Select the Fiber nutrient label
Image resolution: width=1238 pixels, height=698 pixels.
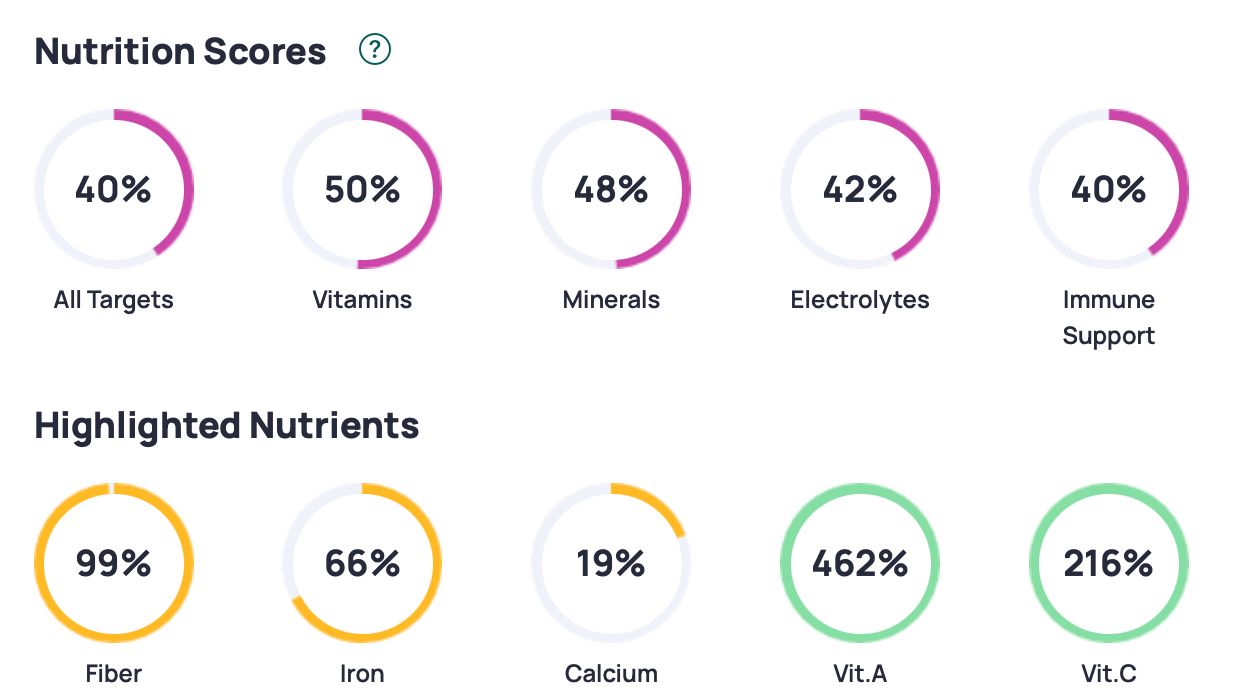113,674
